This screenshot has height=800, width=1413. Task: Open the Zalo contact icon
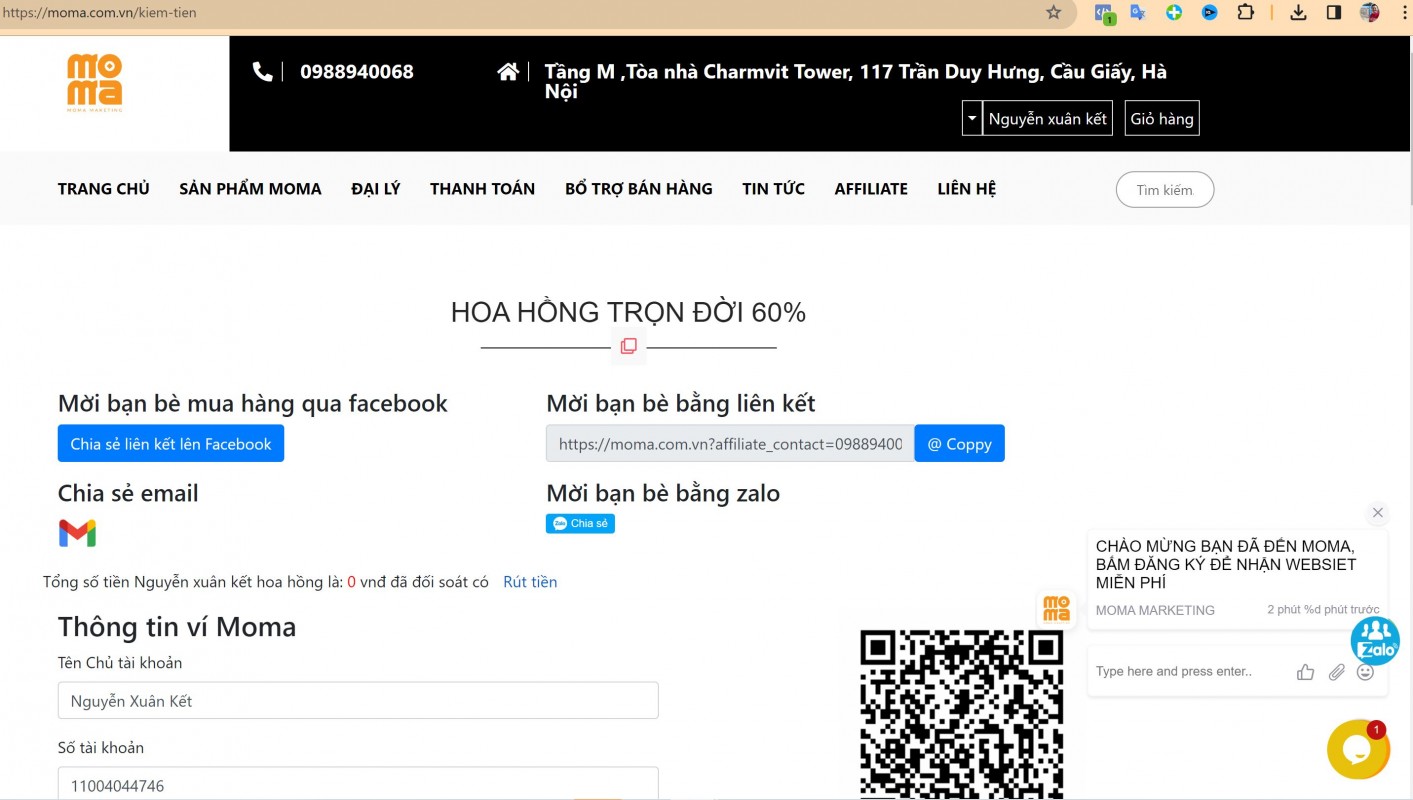[x=1375, y=640]
